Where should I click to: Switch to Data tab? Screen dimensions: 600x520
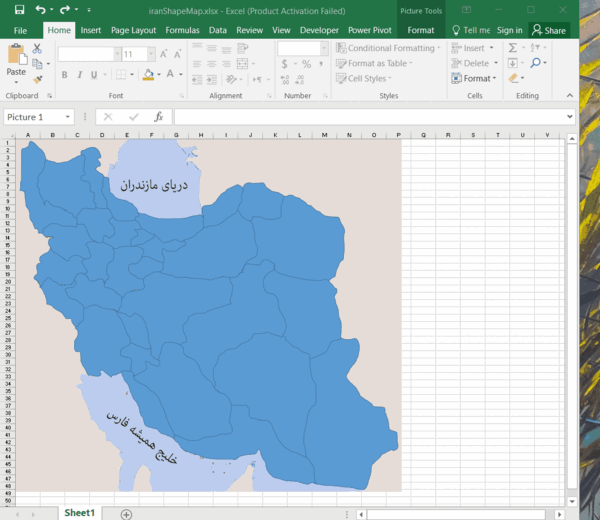(218, 30)
